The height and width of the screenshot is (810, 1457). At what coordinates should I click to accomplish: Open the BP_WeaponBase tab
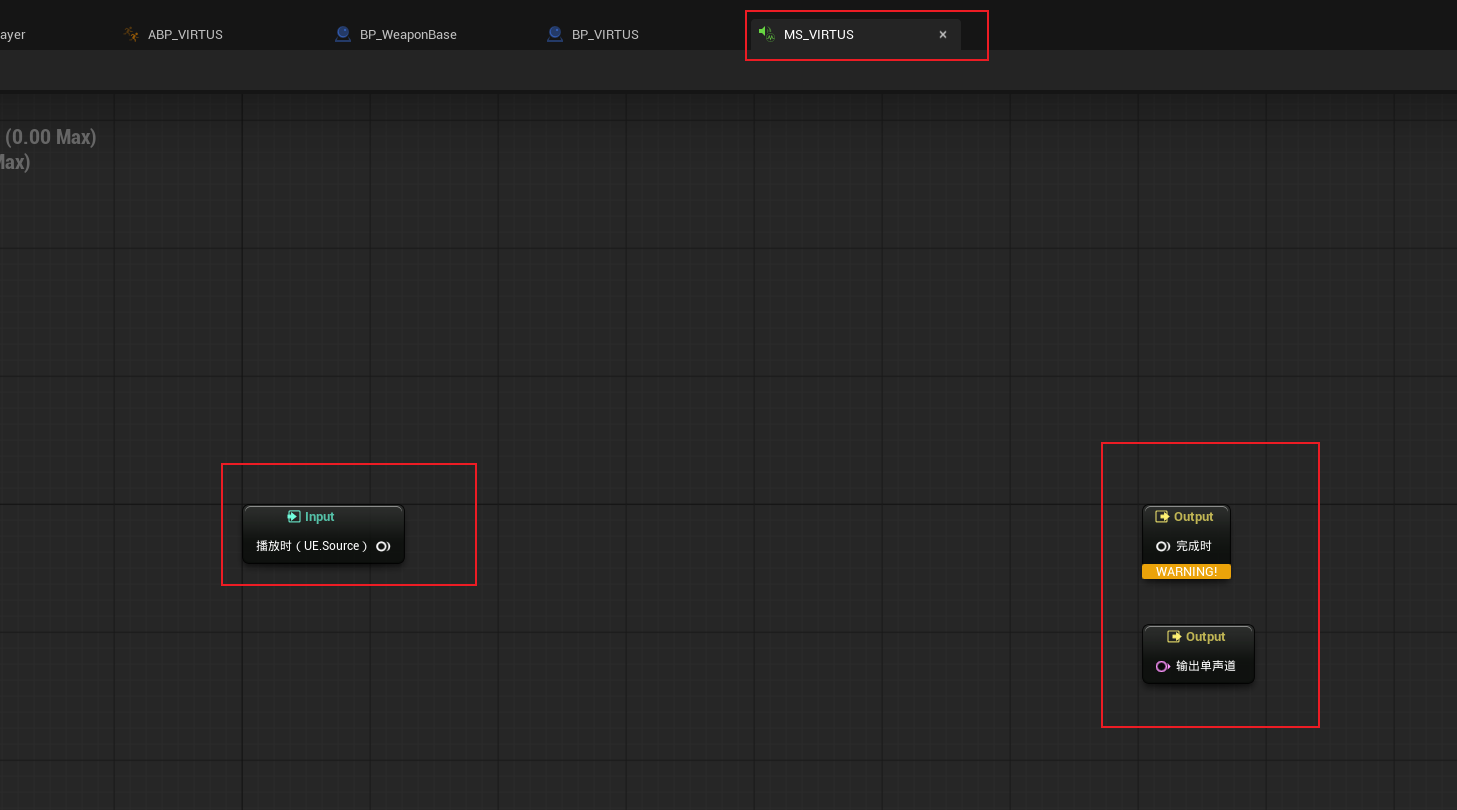pos(408,34)
